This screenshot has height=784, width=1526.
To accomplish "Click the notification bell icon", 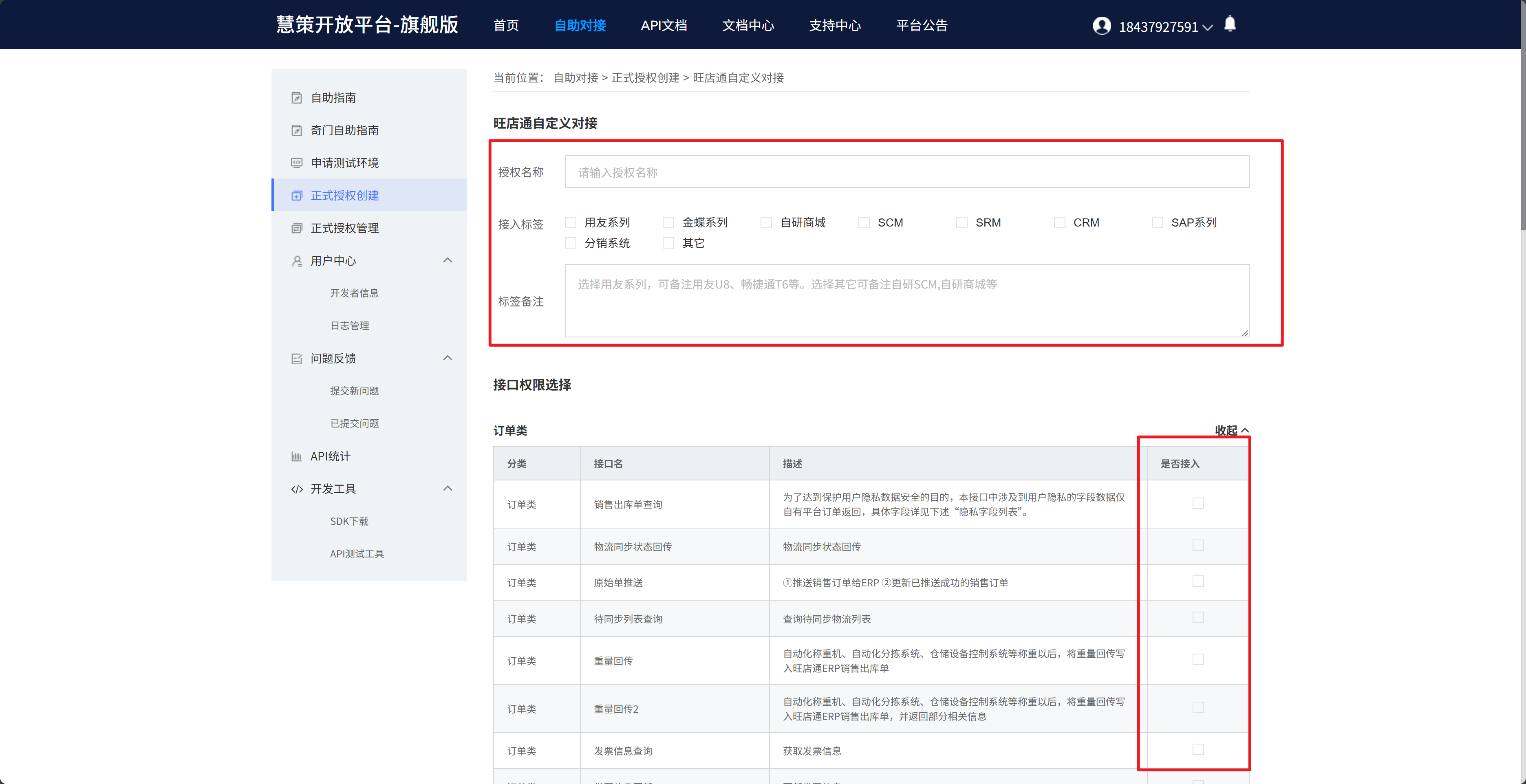I will [1230, 24].
